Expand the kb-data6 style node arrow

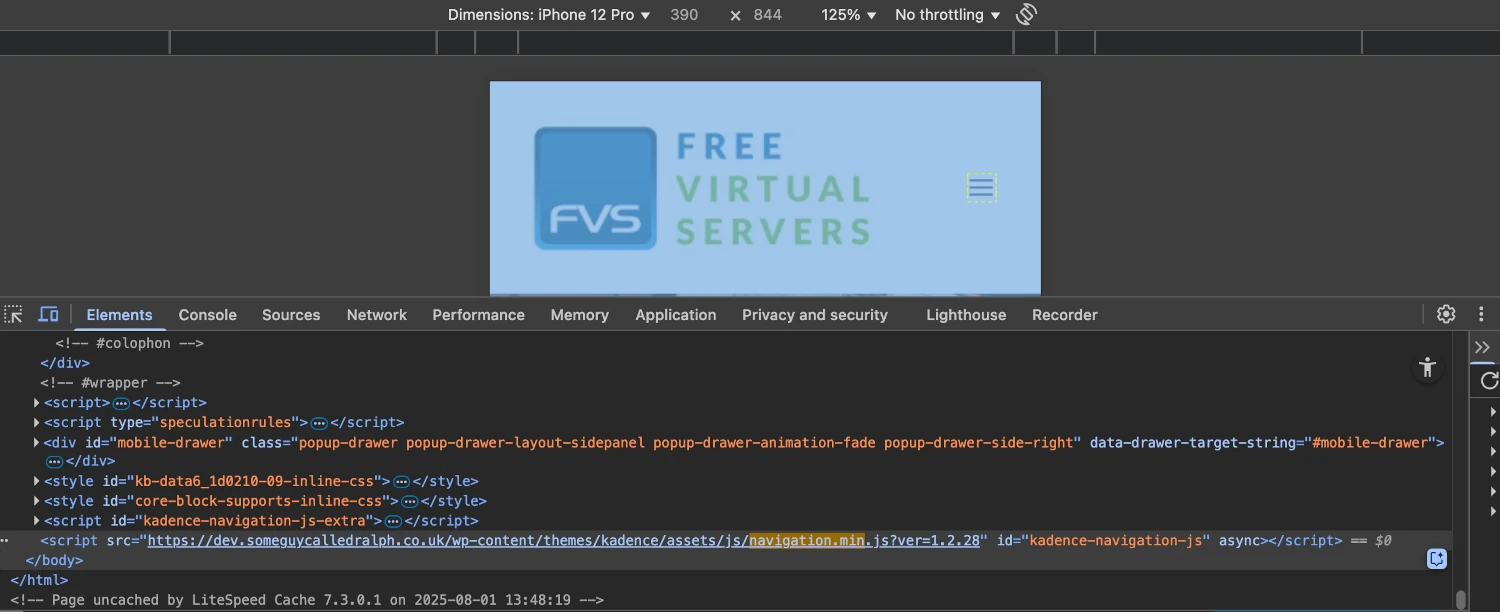pyautogui.click(x=37, y=482)
